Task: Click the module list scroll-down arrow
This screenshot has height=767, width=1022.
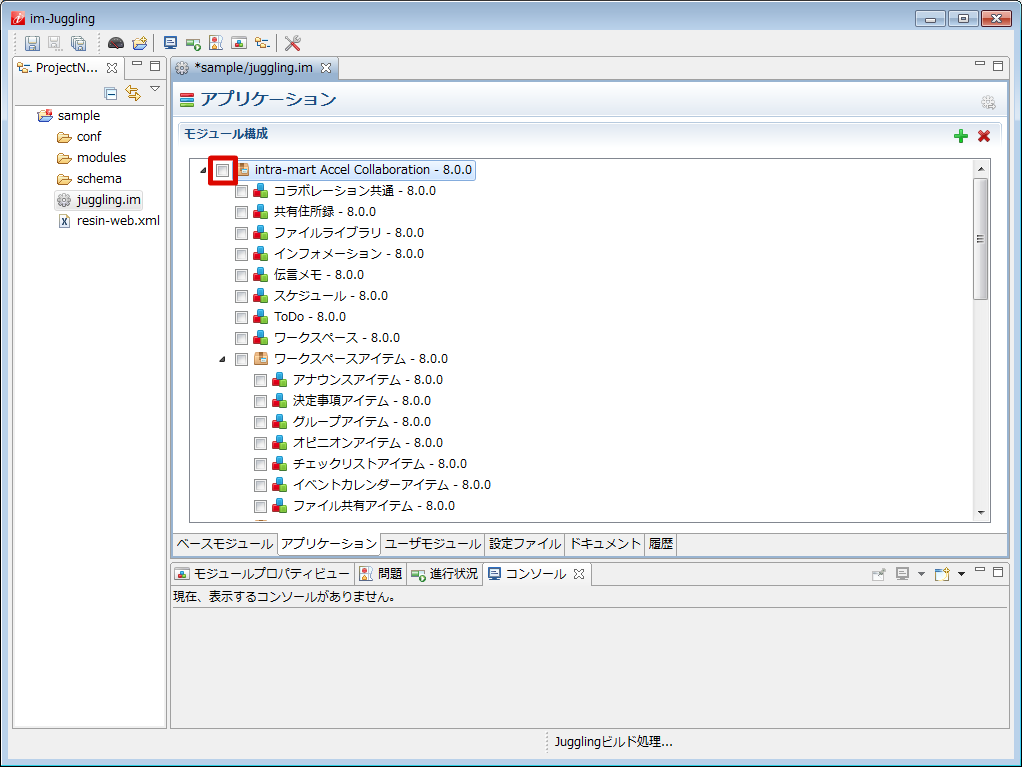Action: tap(981, 514)
